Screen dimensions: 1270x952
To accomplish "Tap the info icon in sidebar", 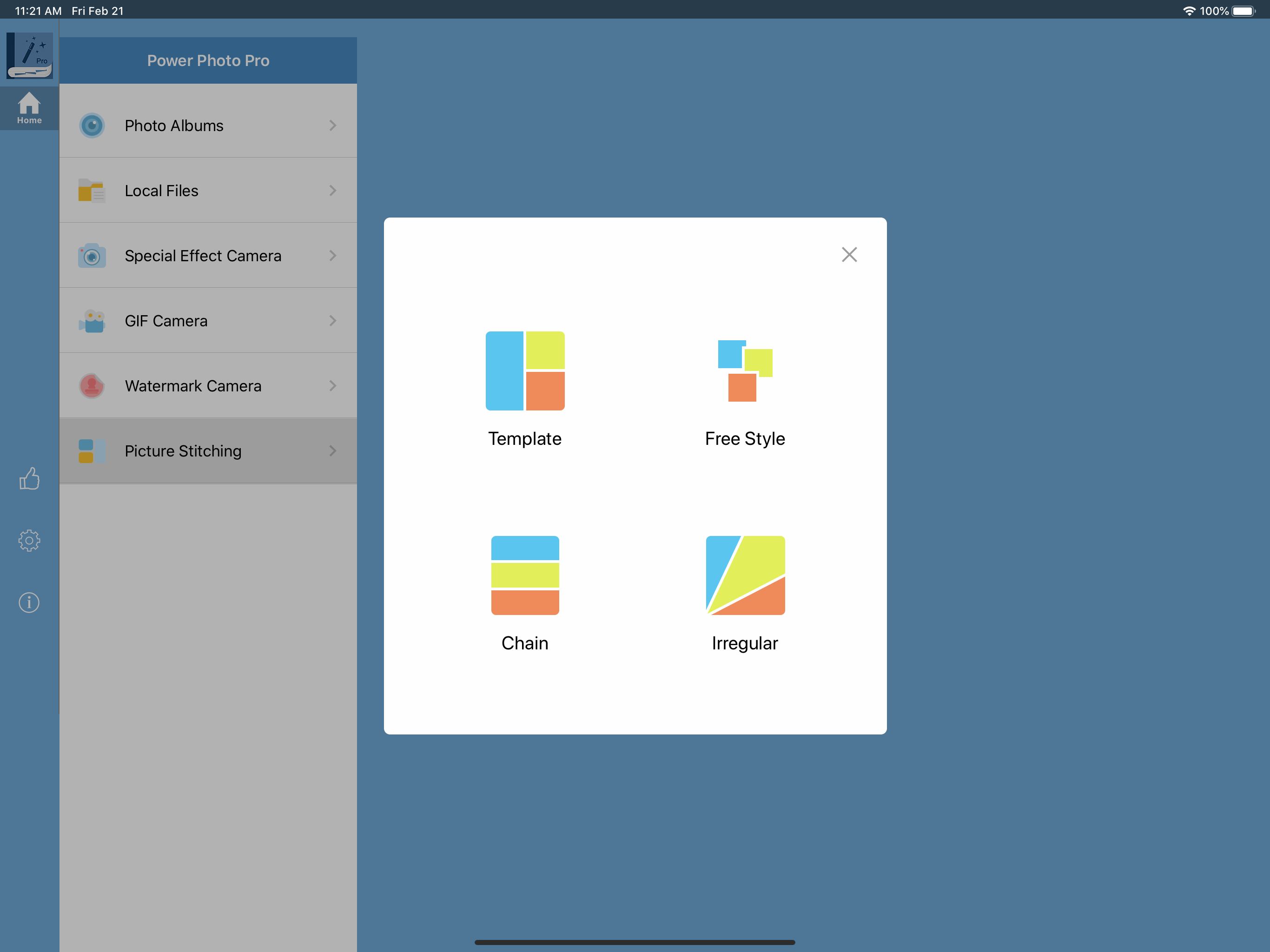I will pyautogui.click(x=29, y=602).
